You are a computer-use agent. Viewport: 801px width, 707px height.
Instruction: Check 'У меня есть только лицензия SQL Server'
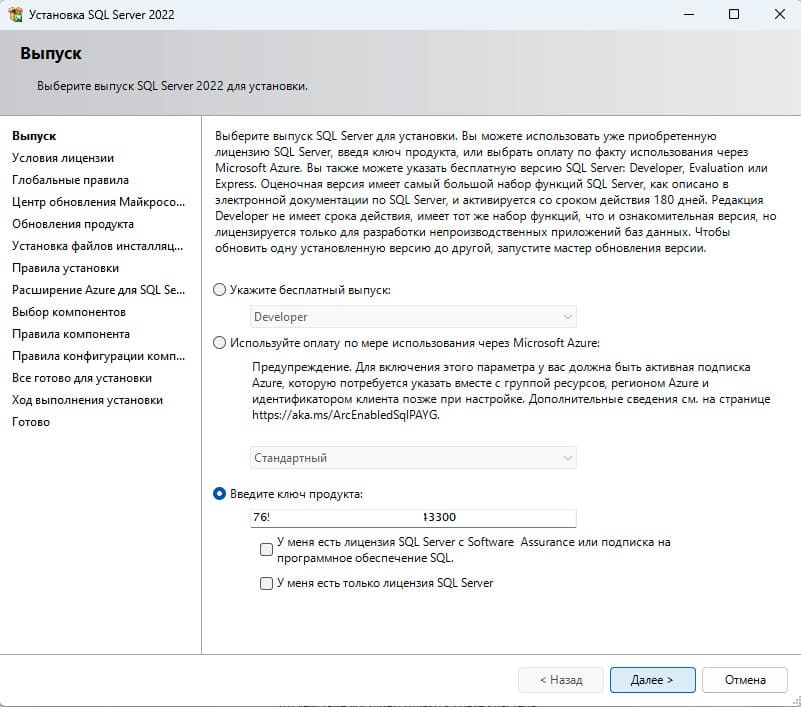[266, 583]
